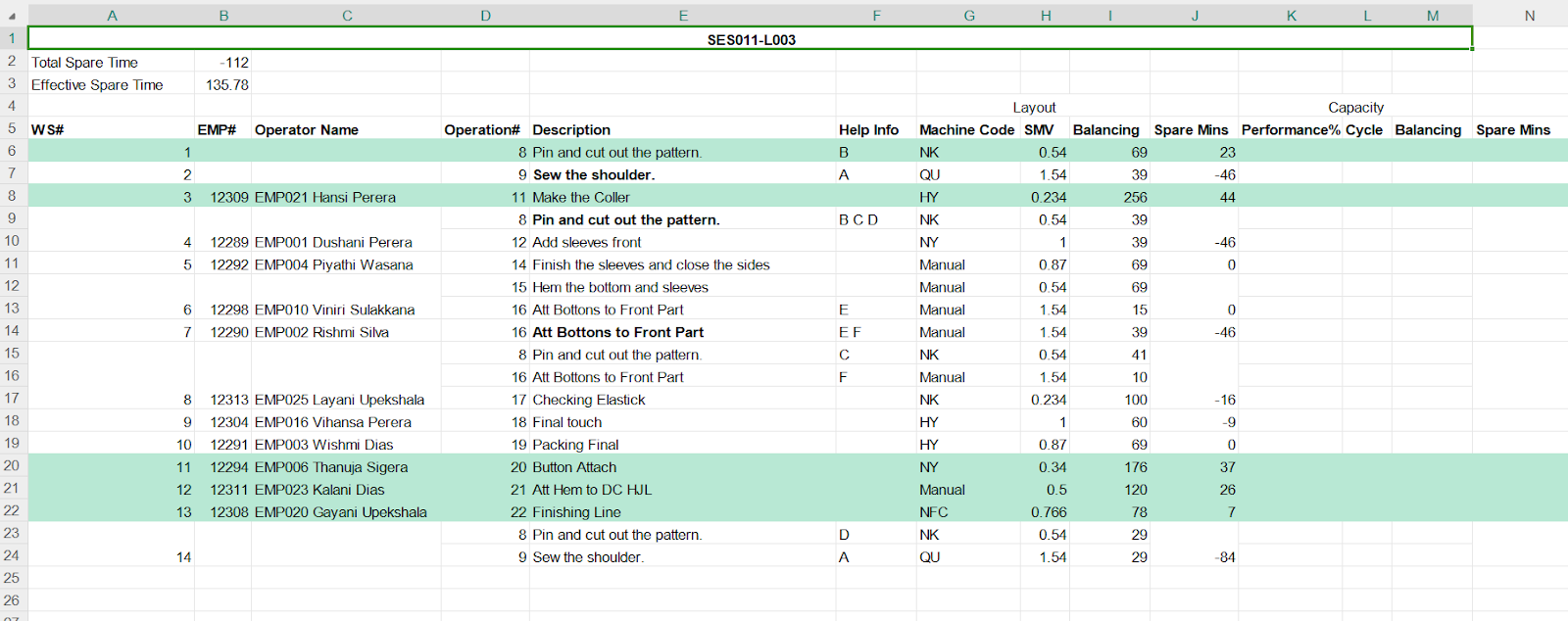Viewport: 1568px width, 621px height.
Task: Select column N header
Action: click(x=1530, y=16)
